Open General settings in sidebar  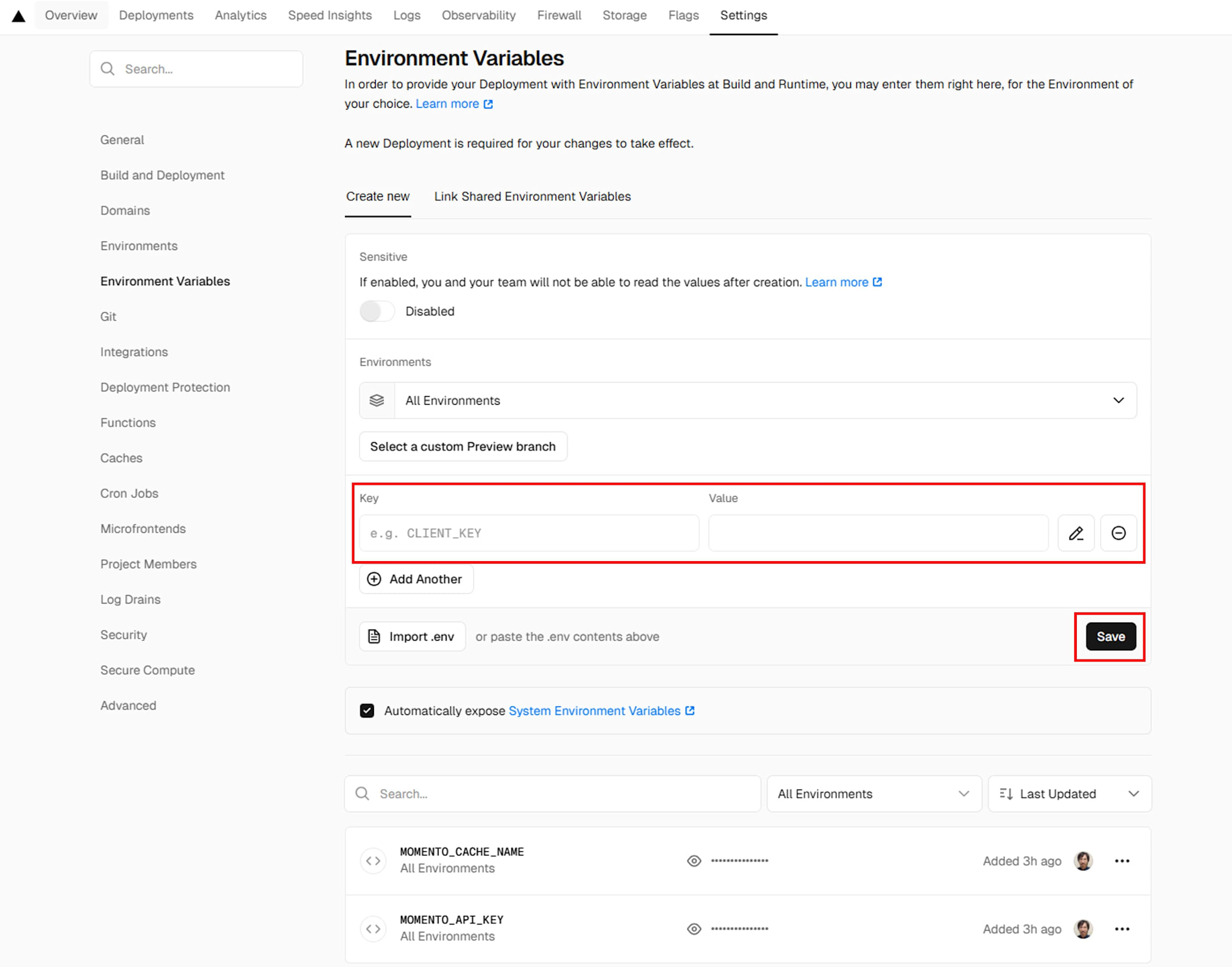122,140
